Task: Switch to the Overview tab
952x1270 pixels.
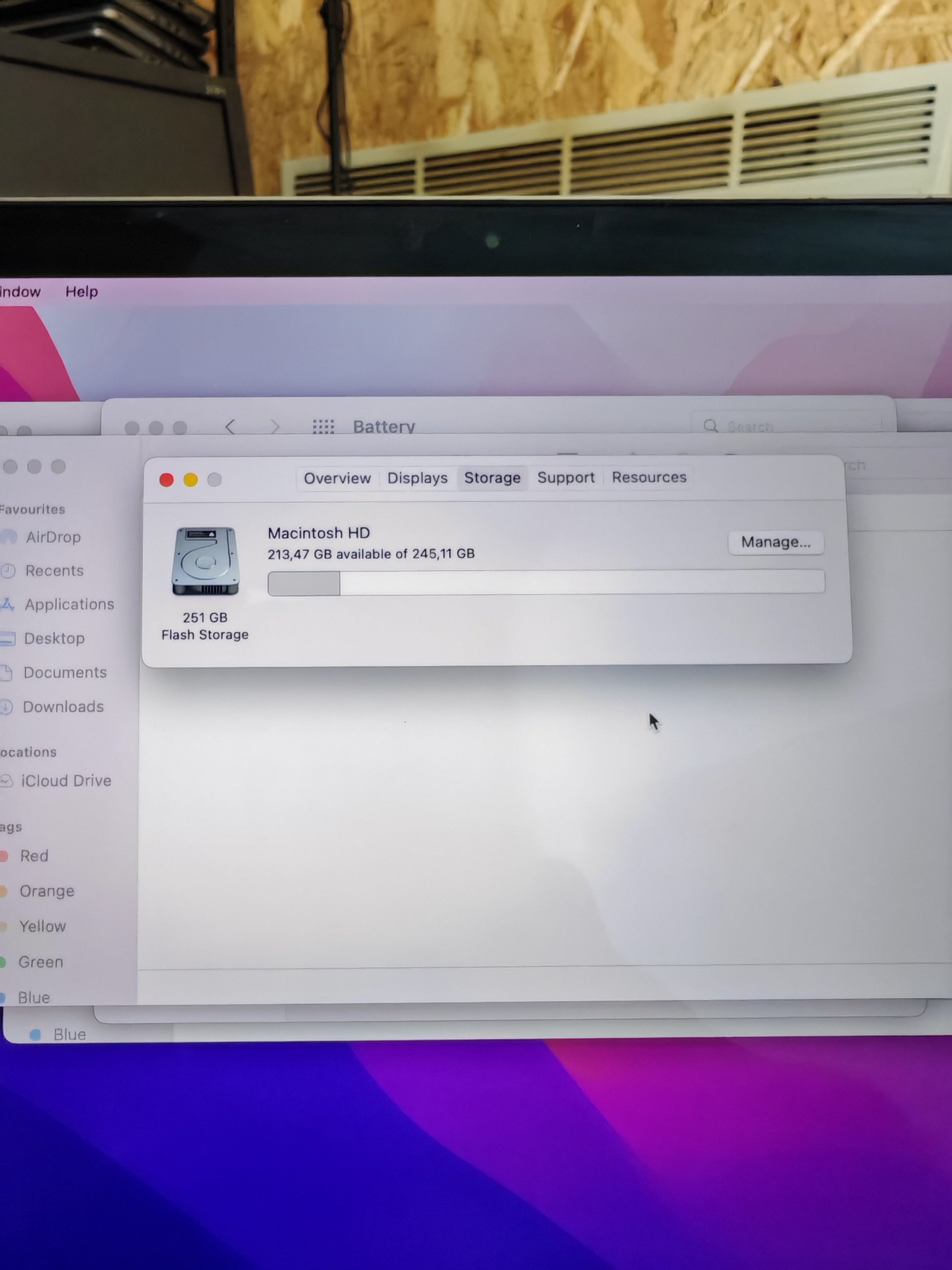Action: tap(337, 478)
